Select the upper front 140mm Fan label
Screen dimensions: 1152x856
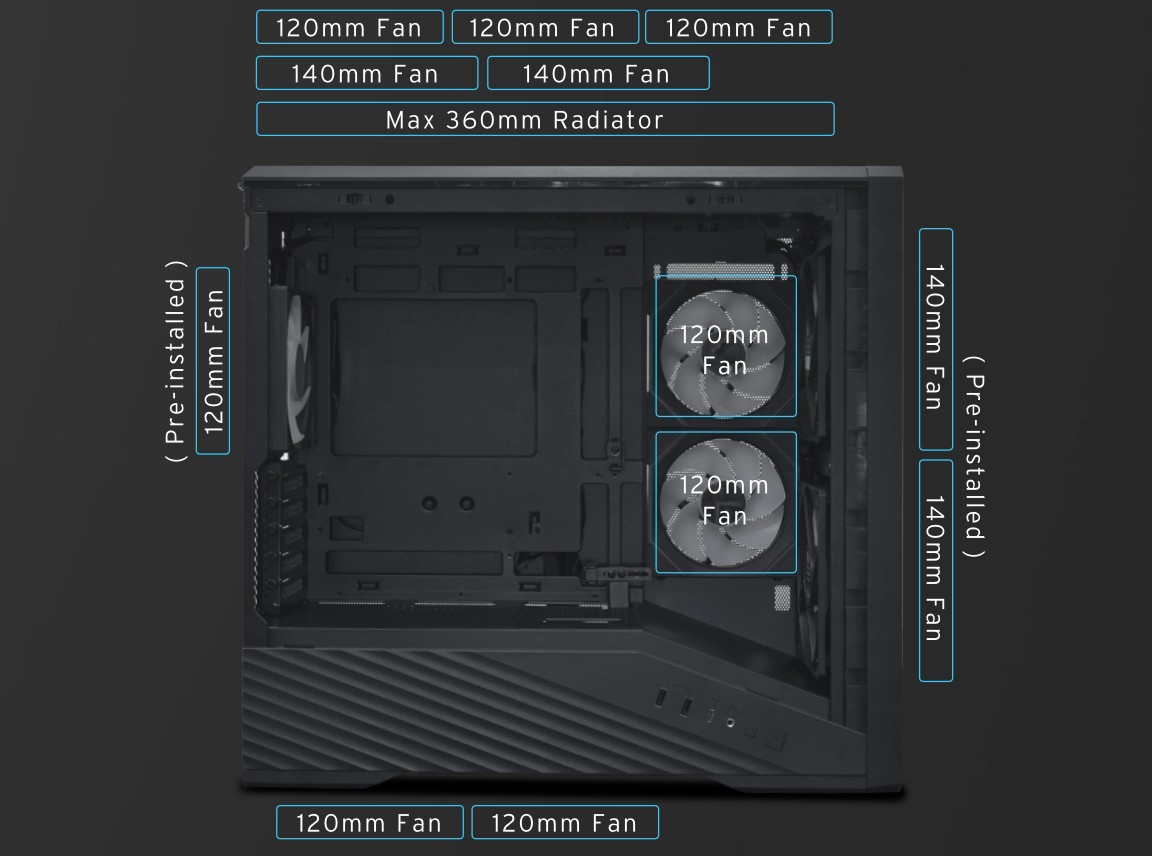click(x=936, y=339)
